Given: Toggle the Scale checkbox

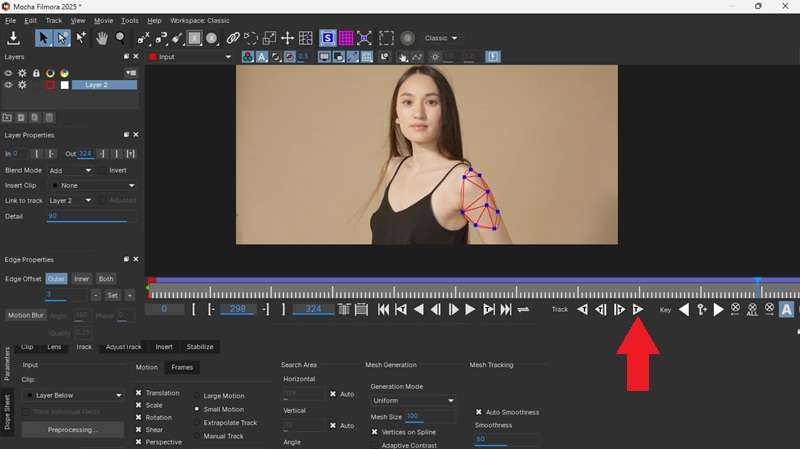Looking at the screenshot, I should click(x=138, y=405).
